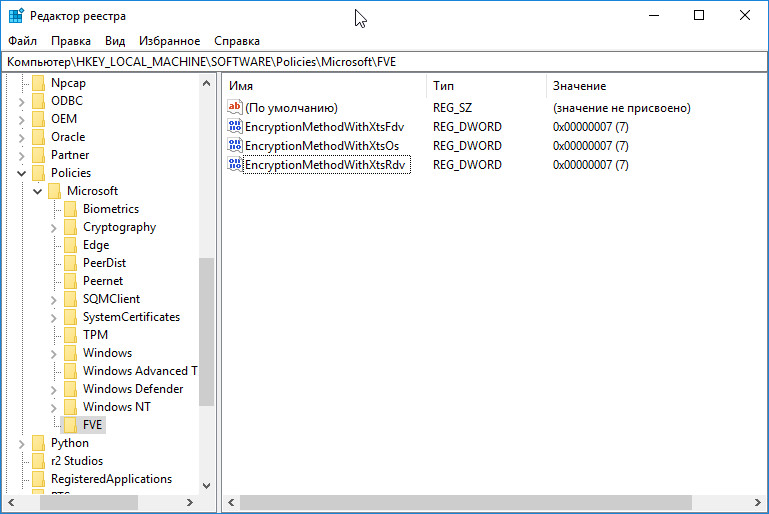Expand the Cryptography tree node
Screen dimensions: 769x514
click(x=54, y=227)
